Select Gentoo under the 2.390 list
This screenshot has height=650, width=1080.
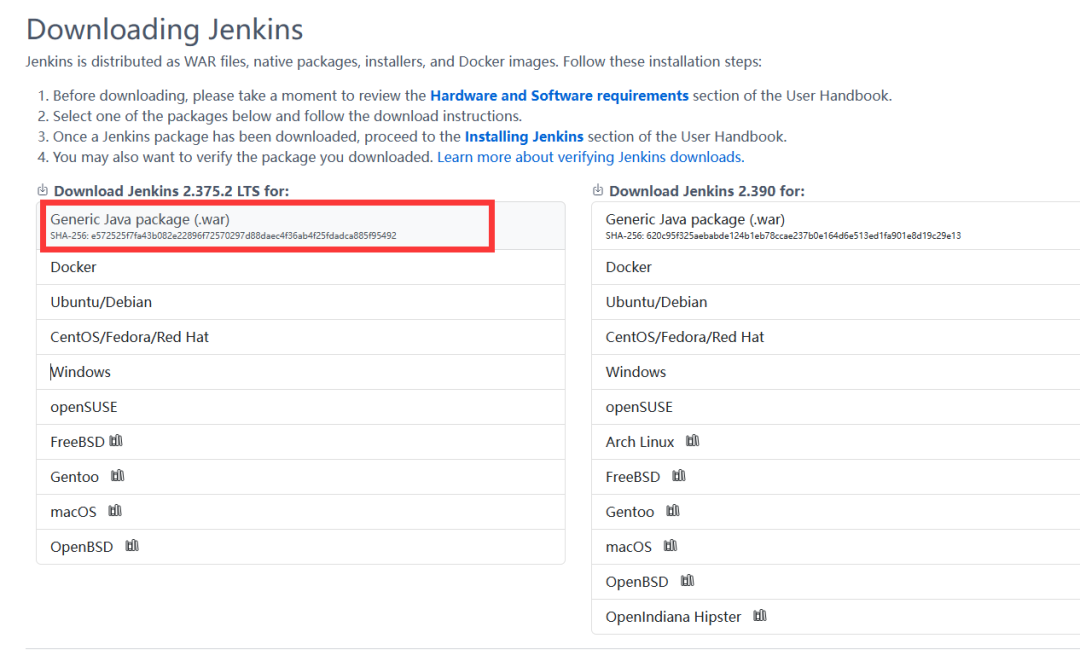point(835,512)
